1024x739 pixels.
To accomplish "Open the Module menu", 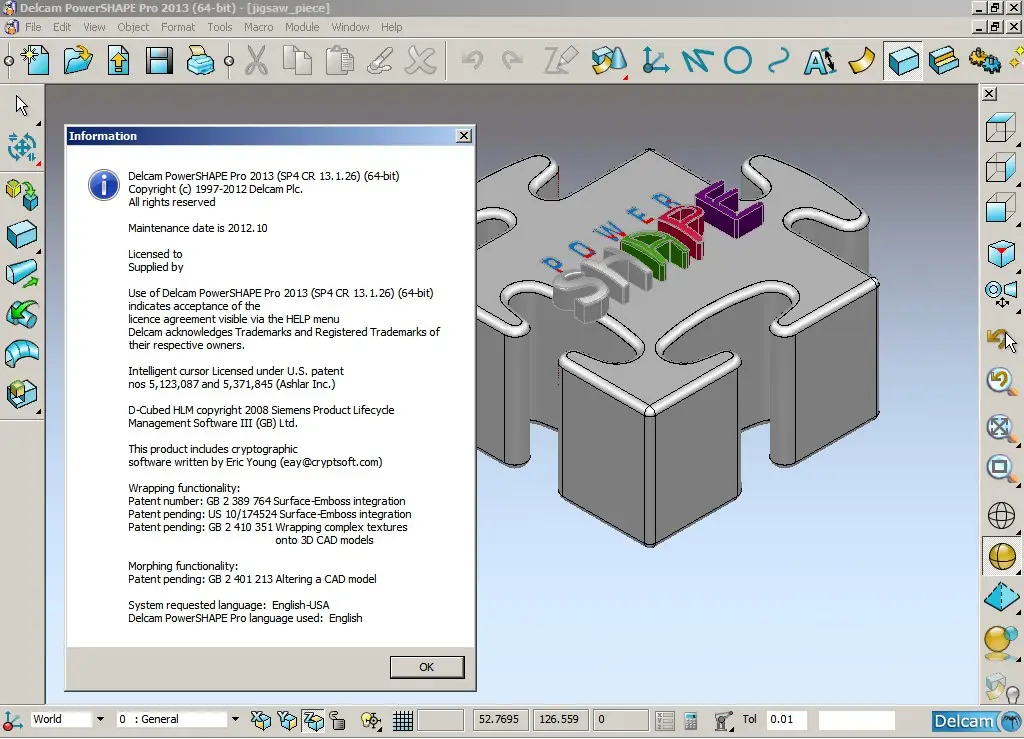I will [x=302, y=27].
